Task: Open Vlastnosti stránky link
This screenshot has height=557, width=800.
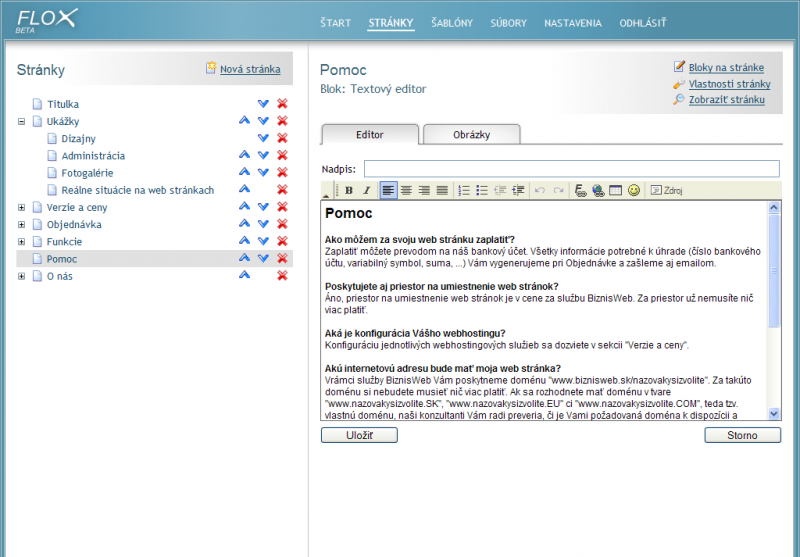Action: click(730, 84)
